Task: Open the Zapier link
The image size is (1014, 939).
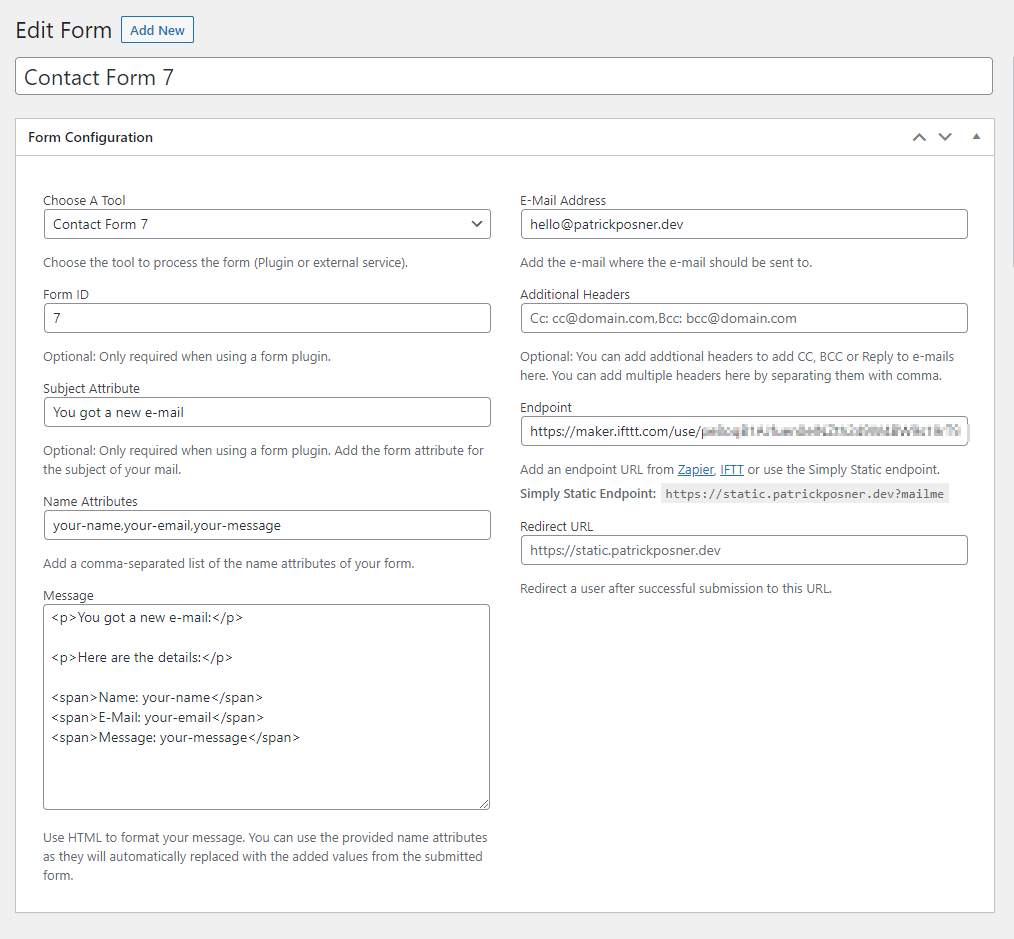Action: (695, 470)
